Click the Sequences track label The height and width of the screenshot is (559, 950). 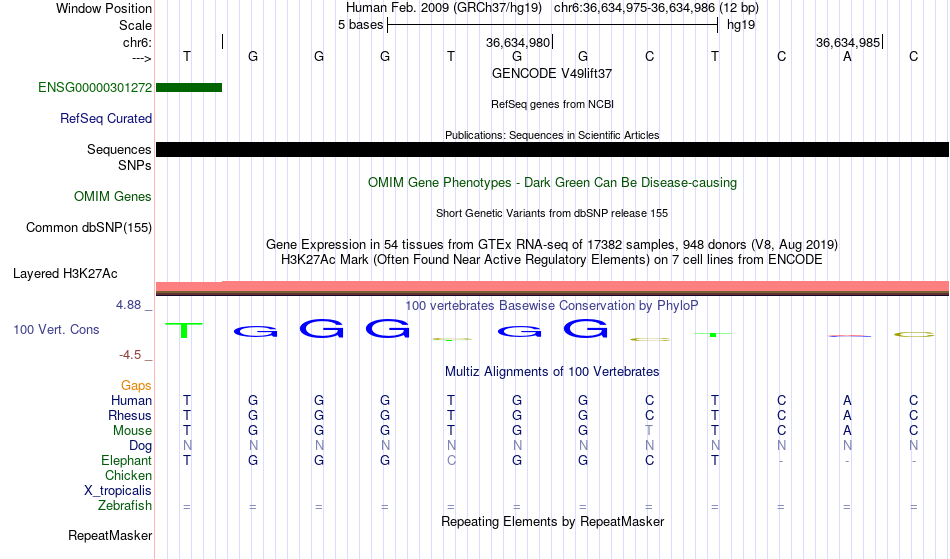(119, 150)
